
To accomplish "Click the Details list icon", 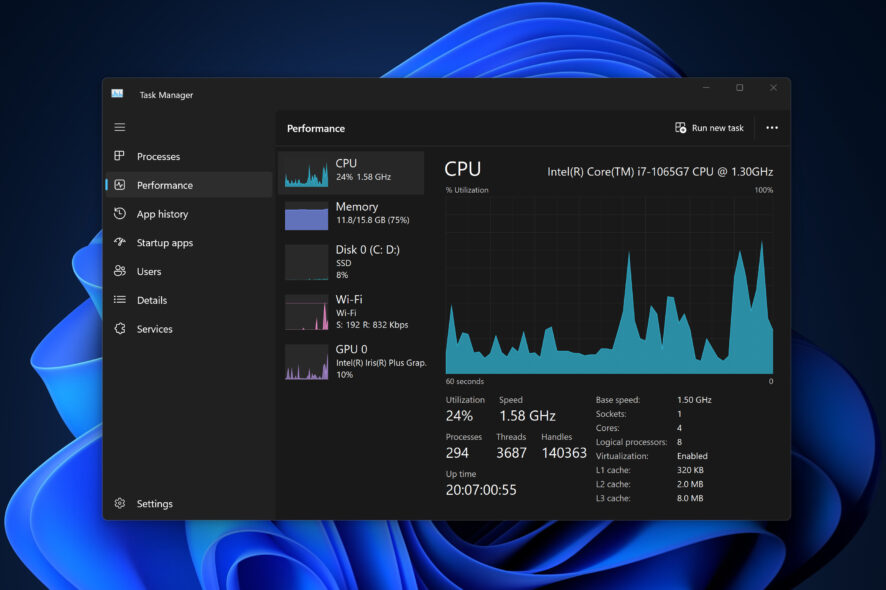I will 119,300.
